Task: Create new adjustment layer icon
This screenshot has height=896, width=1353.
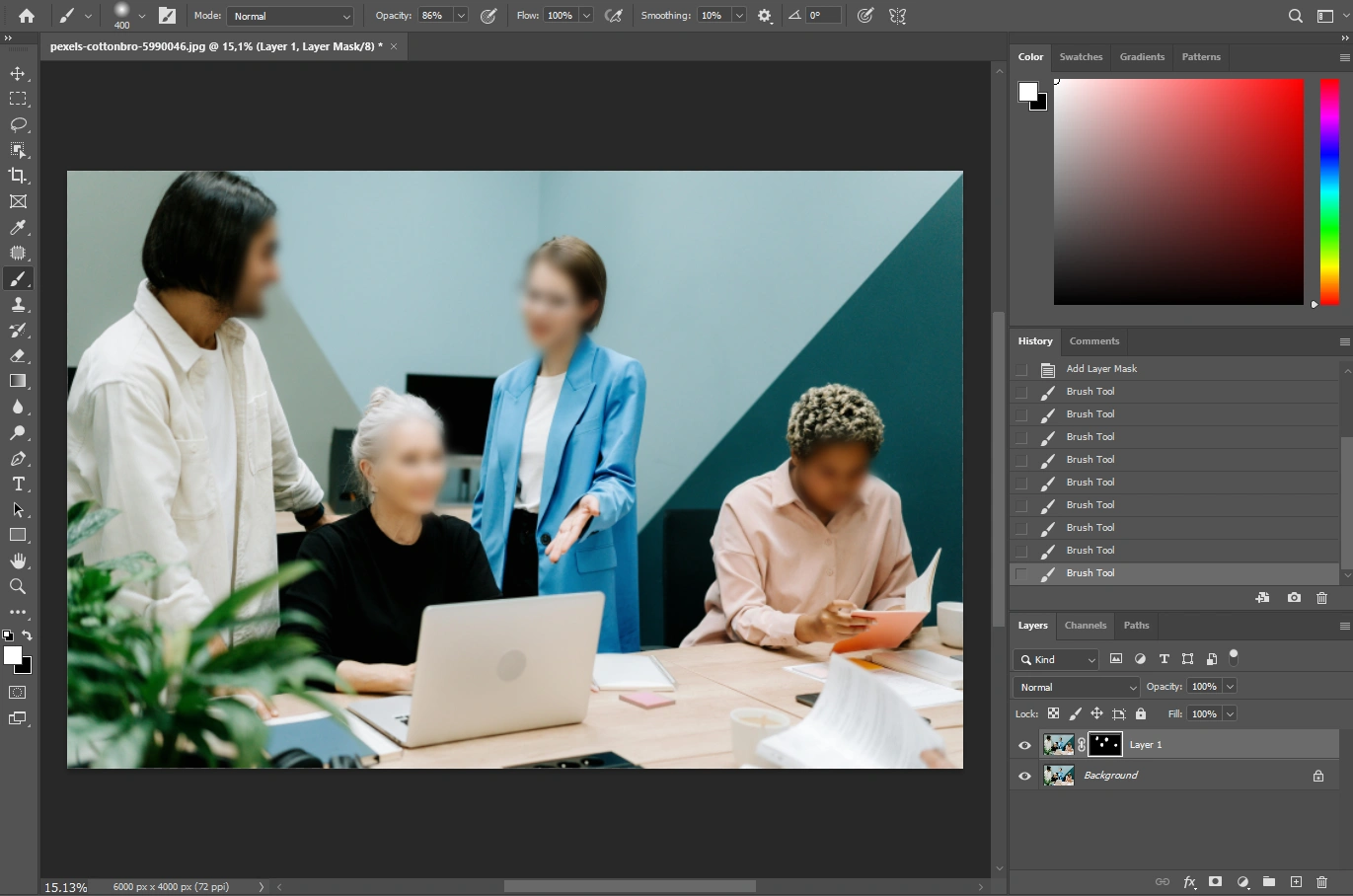Action: pos(1243,882)
